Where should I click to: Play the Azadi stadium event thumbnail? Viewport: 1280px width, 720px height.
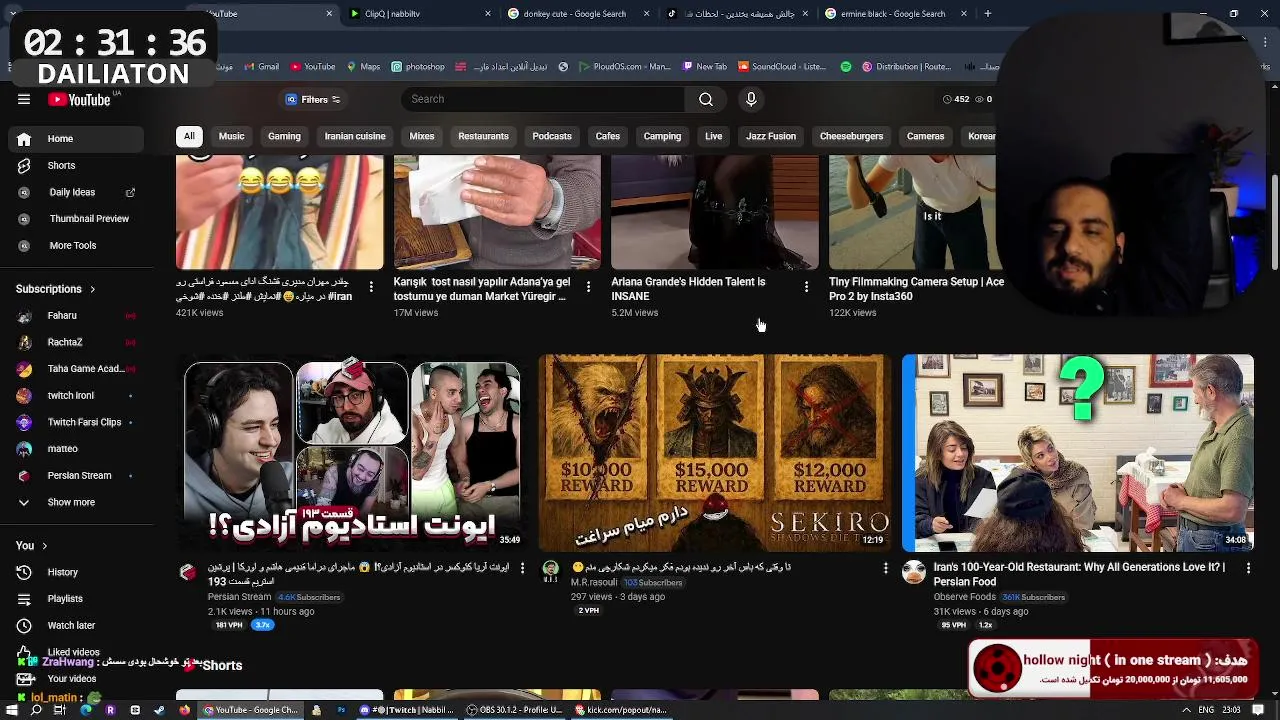[352, 453]
